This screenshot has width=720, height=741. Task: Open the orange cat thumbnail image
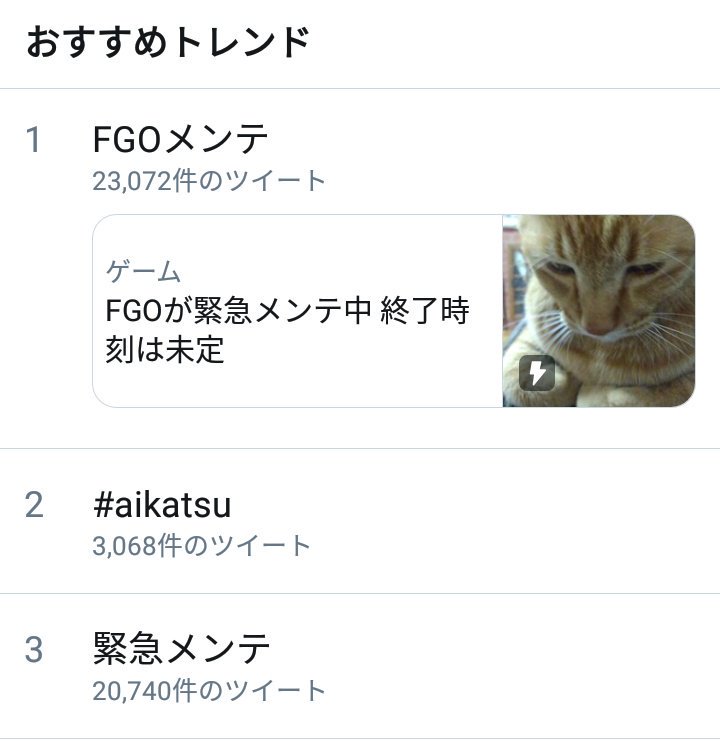pos(598,311)
